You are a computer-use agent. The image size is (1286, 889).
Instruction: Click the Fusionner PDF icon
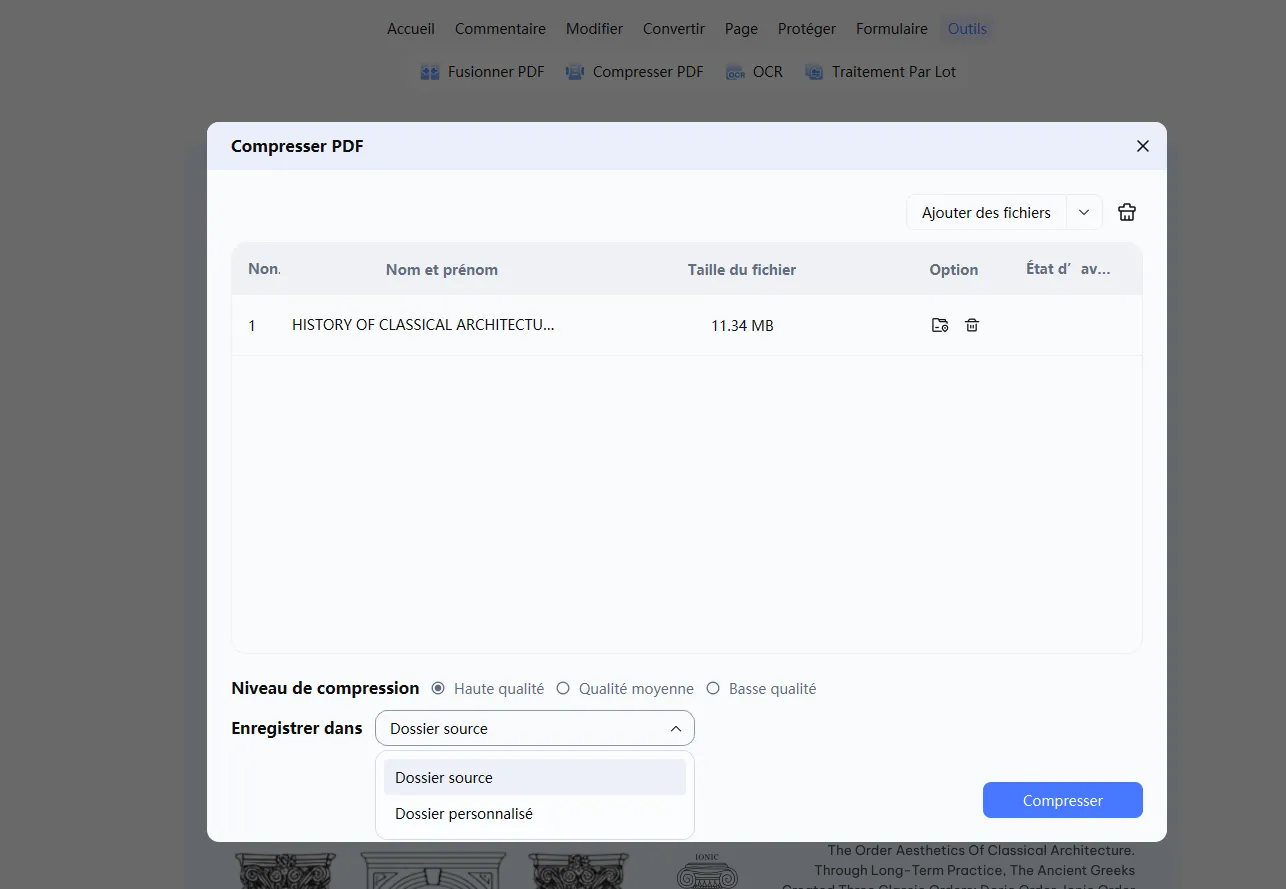pyautogui.click(x=430, y=72)
